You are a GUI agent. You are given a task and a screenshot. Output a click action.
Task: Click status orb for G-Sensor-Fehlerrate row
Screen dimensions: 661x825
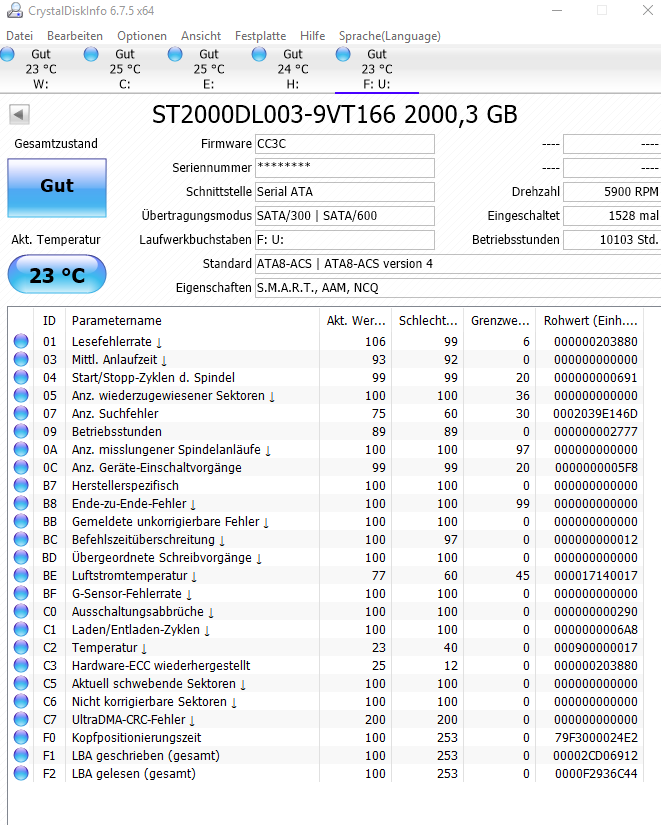click(21, 593)
